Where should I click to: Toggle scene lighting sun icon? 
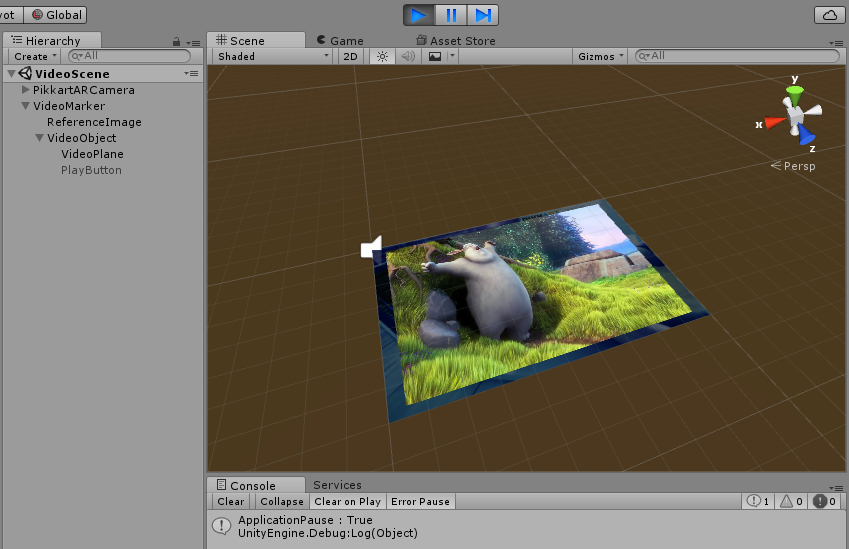coord(382,56)
